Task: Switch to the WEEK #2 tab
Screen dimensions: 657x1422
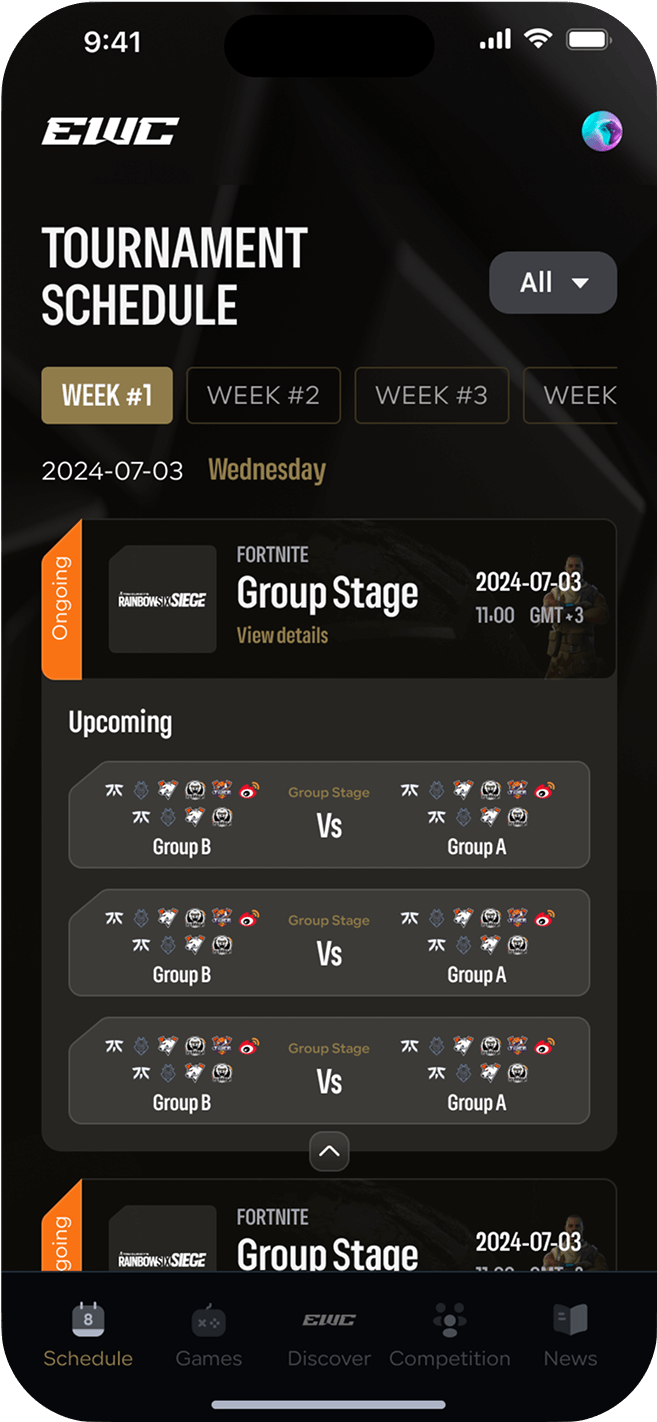Action: click(263, 395)
